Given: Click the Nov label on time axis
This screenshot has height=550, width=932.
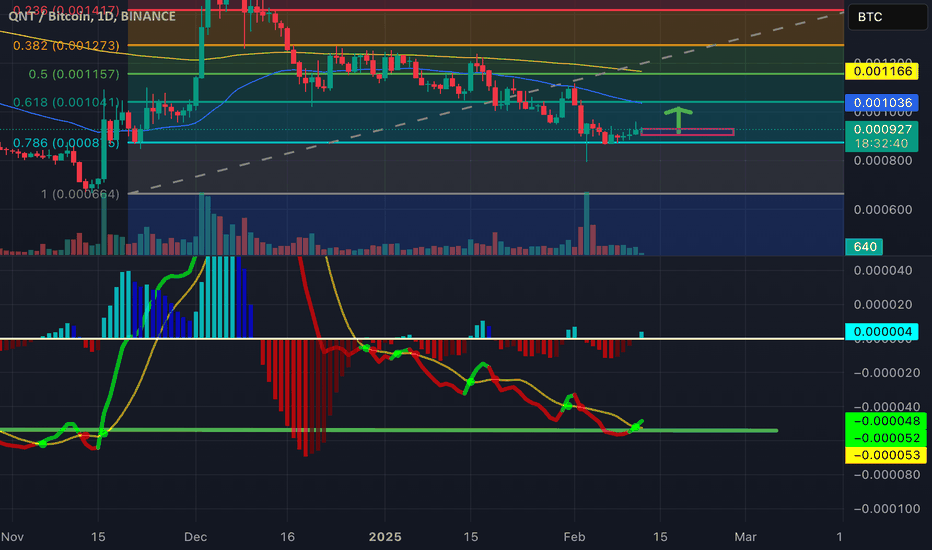Looking at the screenshot, I should (12, 537).
